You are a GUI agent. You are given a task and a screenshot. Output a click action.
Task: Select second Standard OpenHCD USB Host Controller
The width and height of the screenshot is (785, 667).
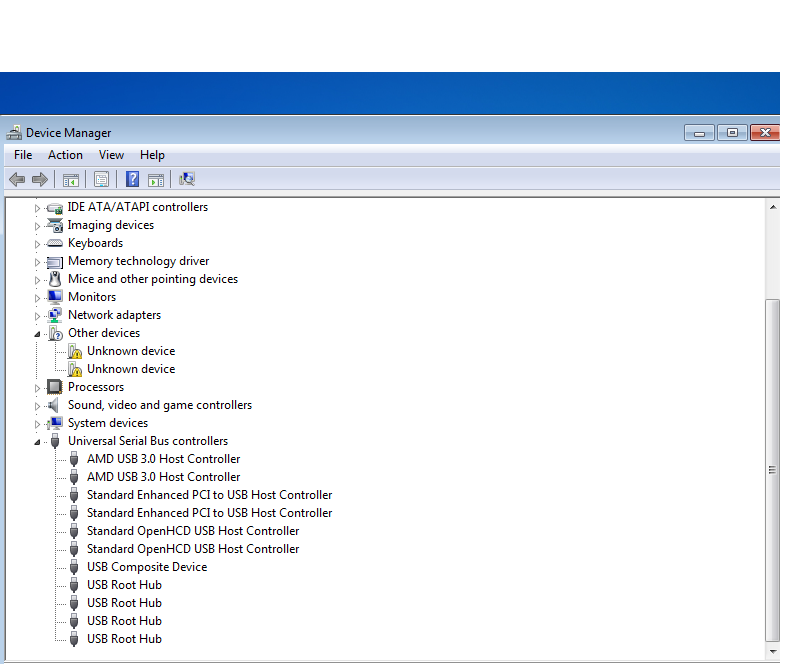coord(193,549)
